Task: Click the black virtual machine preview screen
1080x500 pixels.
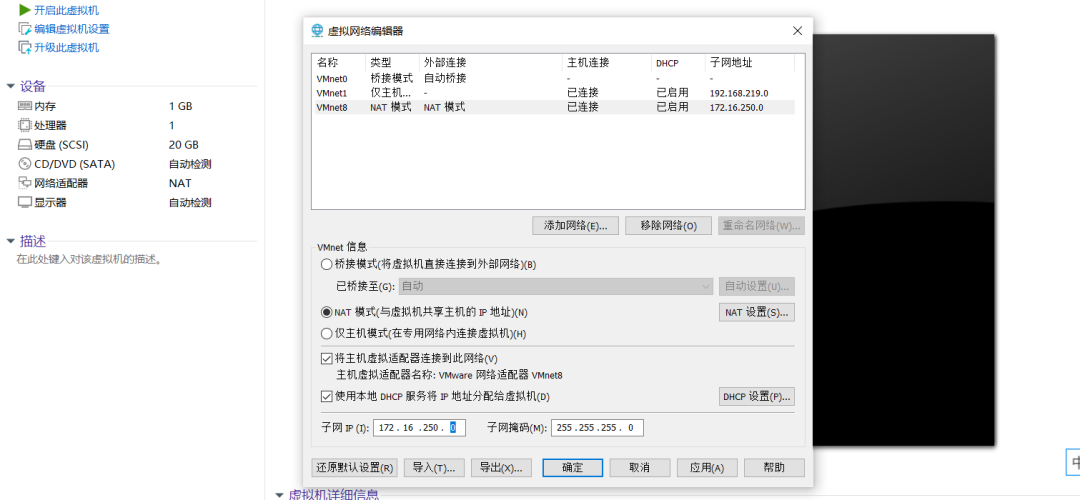Action: [904, 240]
